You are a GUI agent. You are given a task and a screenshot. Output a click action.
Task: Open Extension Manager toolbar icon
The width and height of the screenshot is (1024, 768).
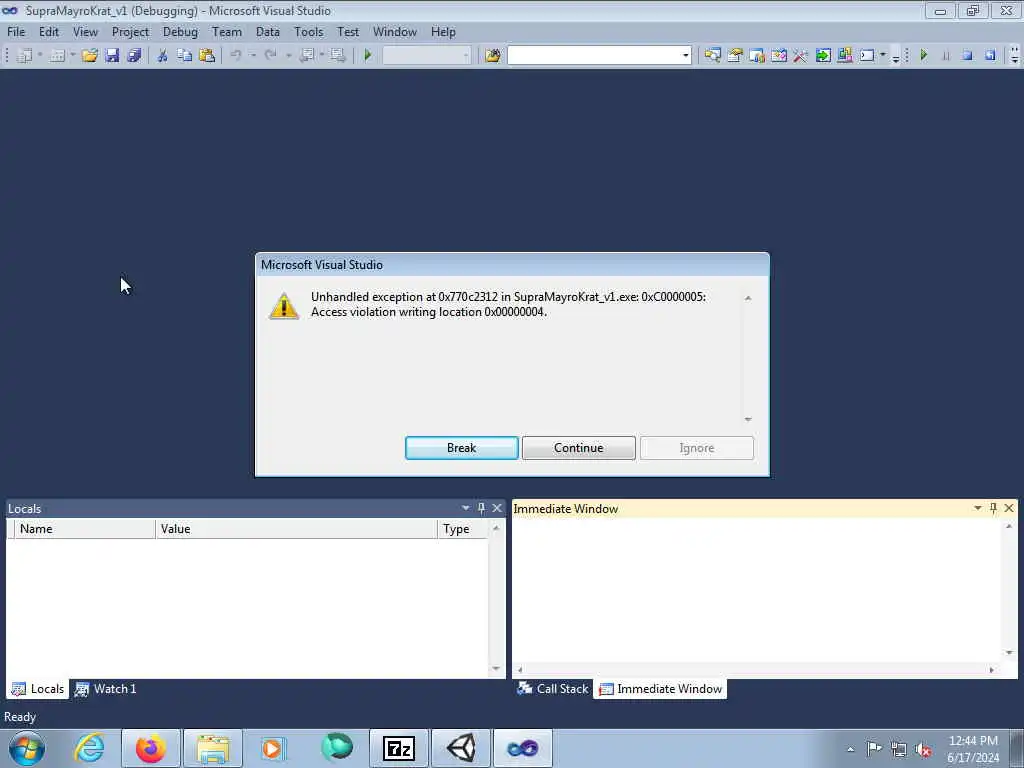(845, 56)
